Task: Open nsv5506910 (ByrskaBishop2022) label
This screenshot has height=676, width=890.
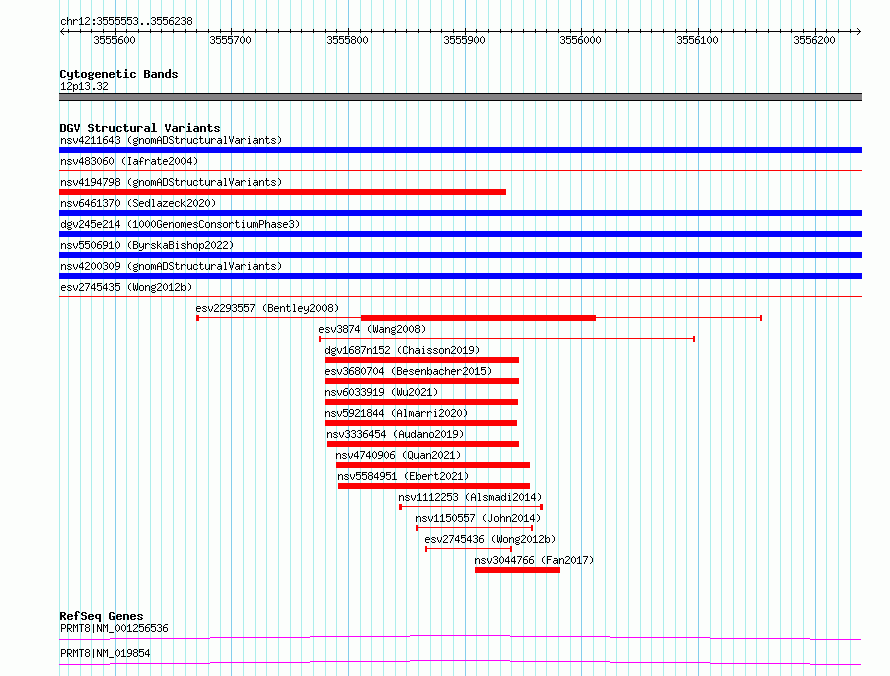Action: [x=147, y=245]
